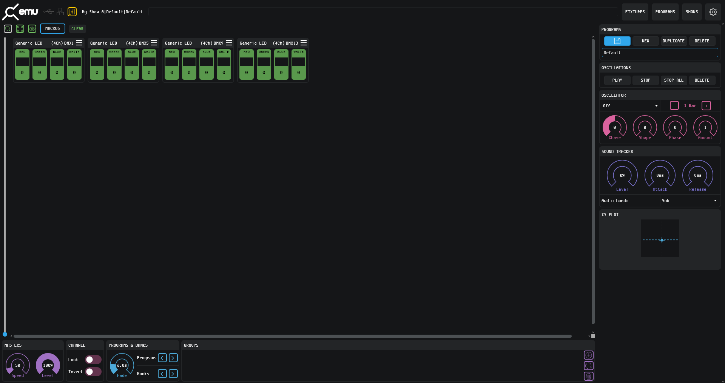Click DELETE in the oscillators panel
Screen dimensions: 725x383
click(x=702, y=80)
